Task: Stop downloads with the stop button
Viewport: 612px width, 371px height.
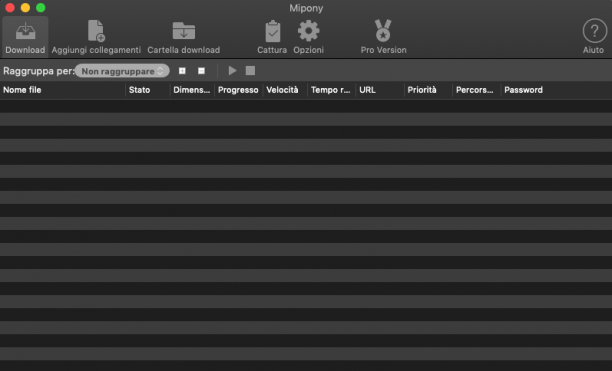Action: 250,71
